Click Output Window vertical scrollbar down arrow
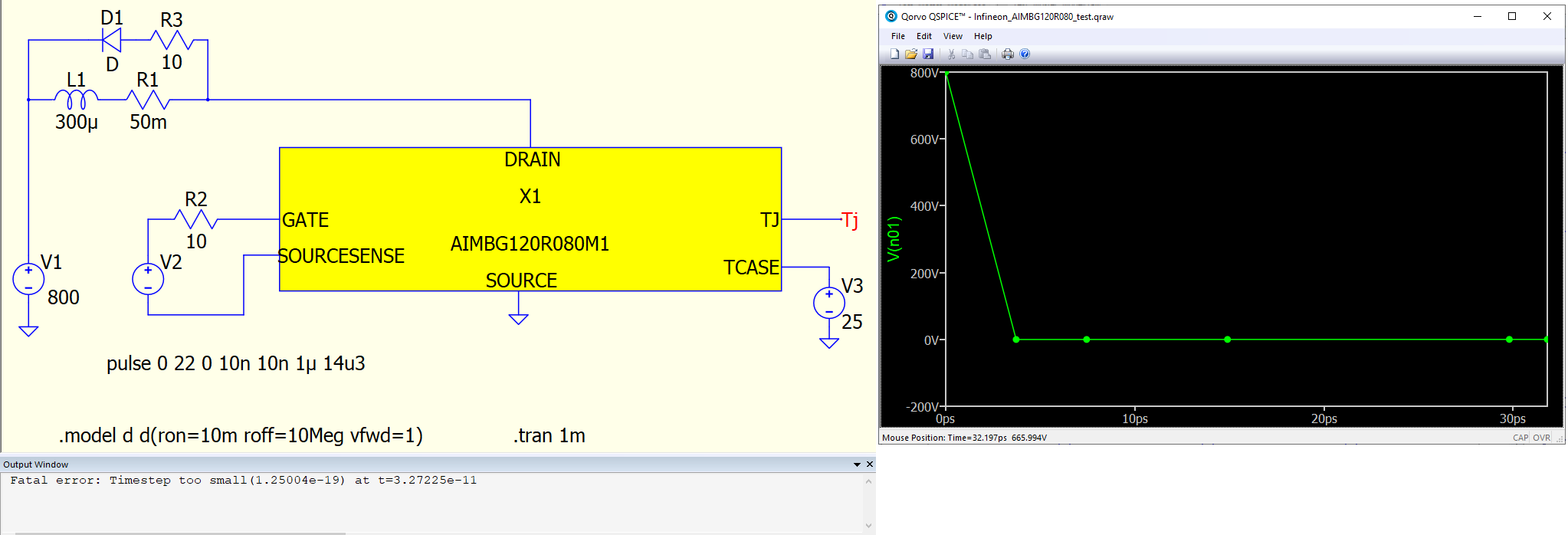The image size is (1568, 535). point(868,526)
